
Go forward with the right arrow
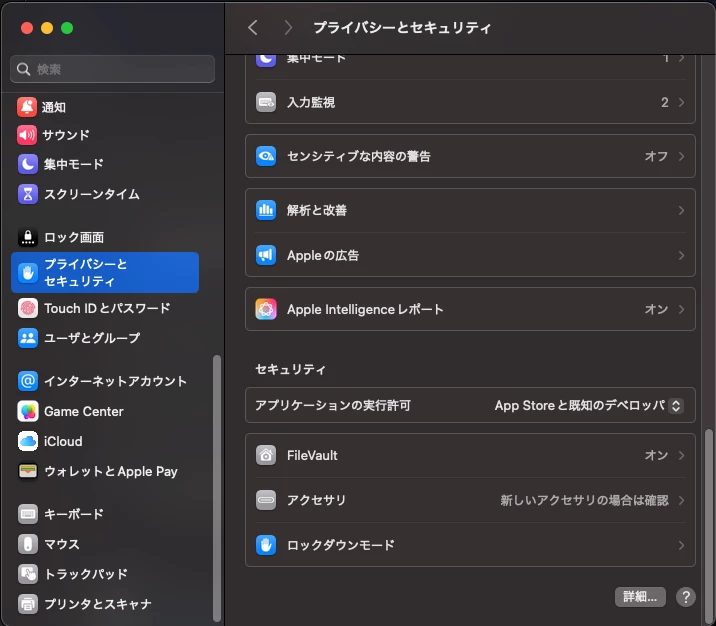[288, 27]
